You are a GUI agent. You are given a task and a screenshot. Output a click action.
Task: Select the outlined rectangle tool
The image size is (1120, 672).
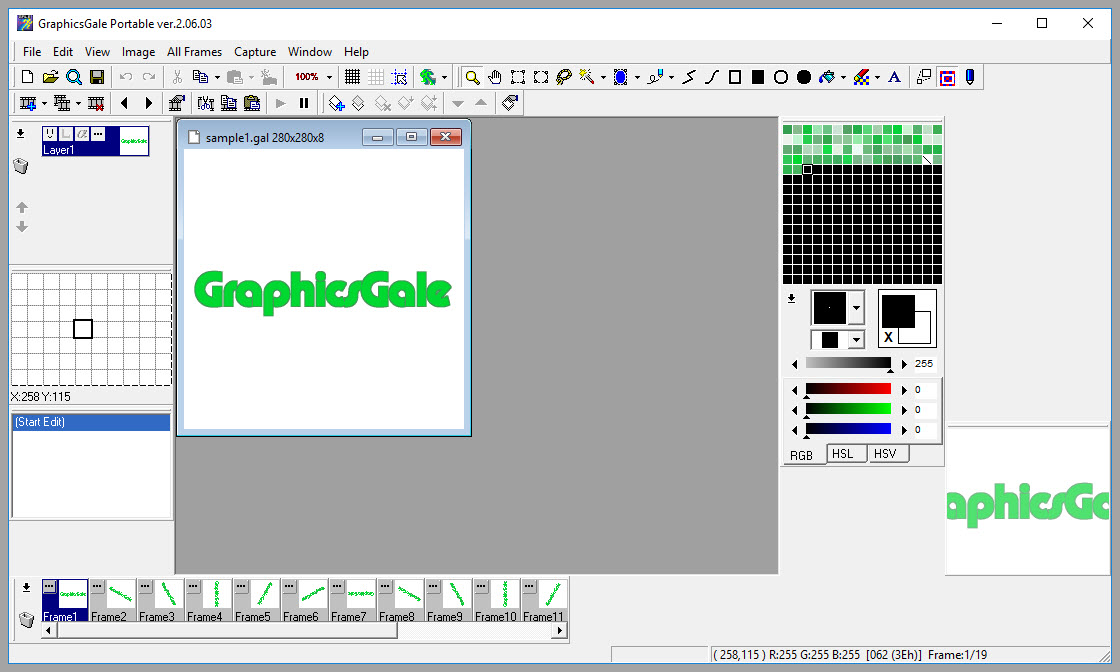coord(735,77)
